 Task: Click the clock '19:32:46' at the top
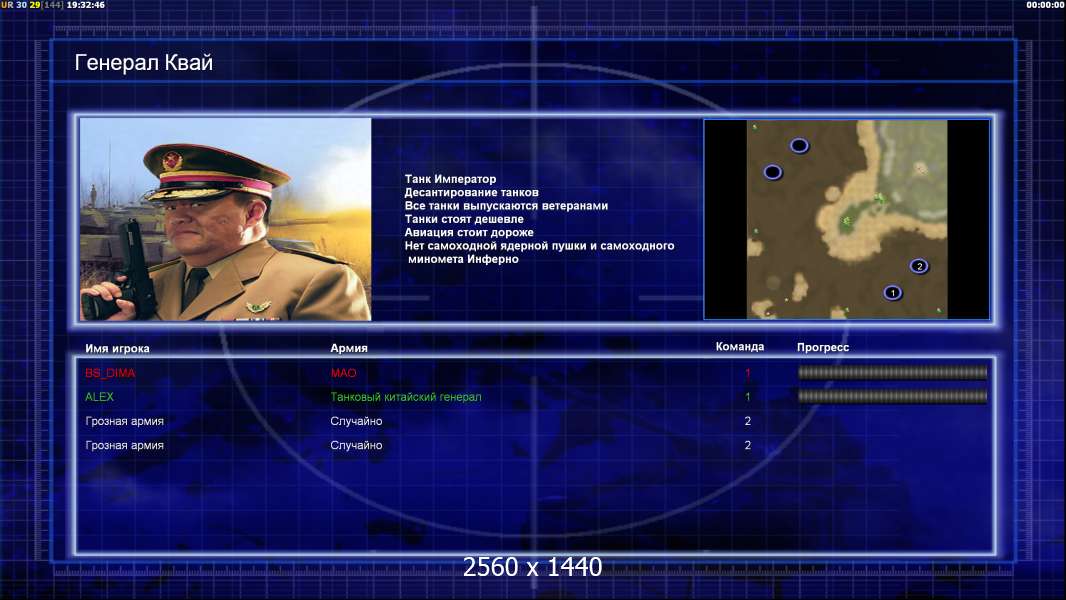tap(86, 5)
